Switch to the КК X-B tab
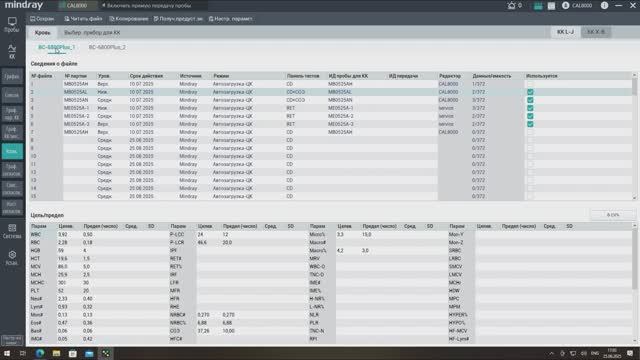The width and height of the screenshot is (640, 360). tap(596, 32)
